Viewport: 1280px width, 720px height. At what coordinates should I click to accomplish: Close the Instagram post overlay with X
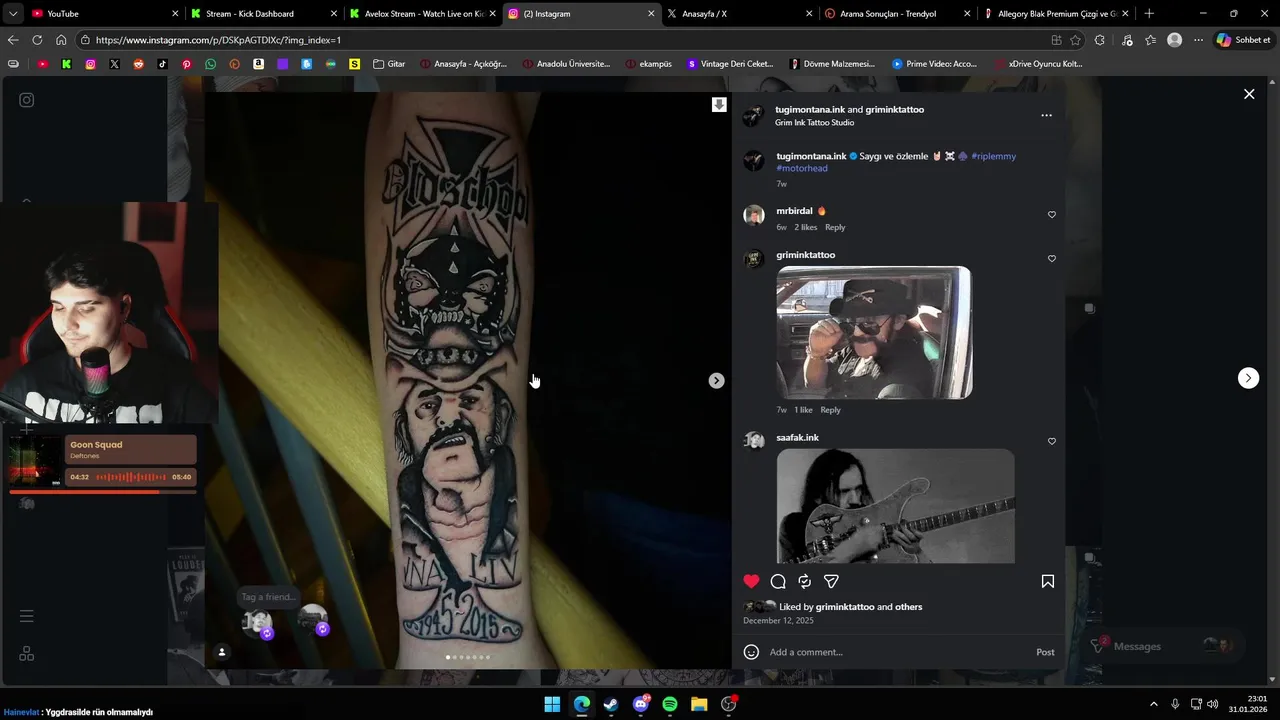pos(1249,94)
